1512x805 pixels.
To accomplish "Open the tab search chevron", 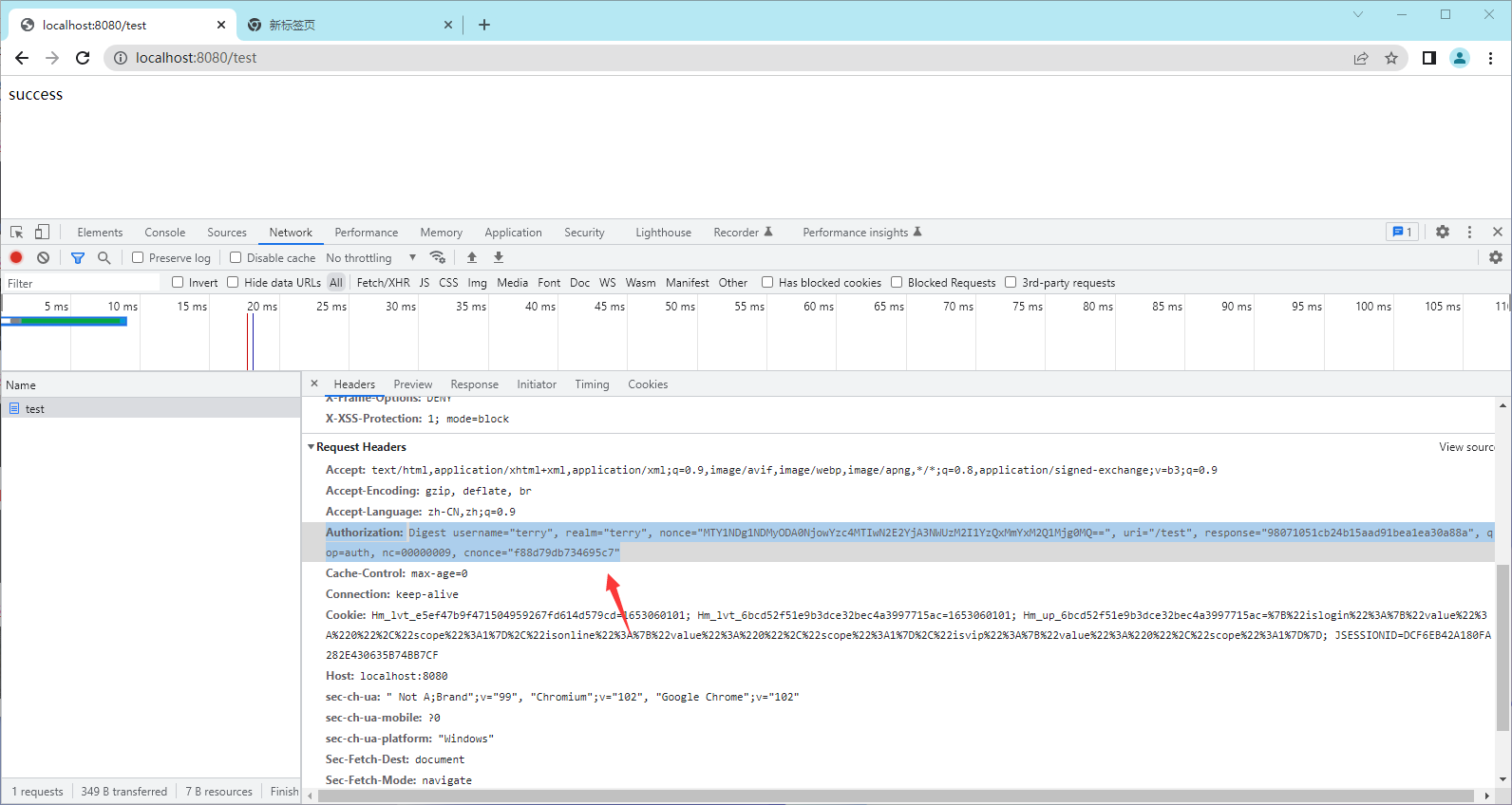I will (1358, 14).
